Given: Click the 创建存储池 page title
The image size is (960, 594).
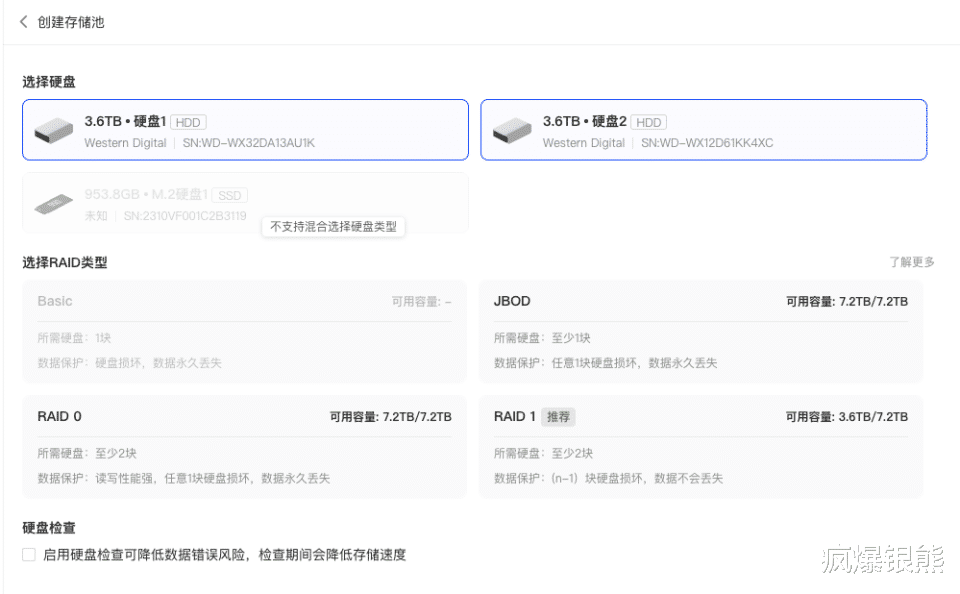Looking at the screenshot, I should tap(71, 22).
